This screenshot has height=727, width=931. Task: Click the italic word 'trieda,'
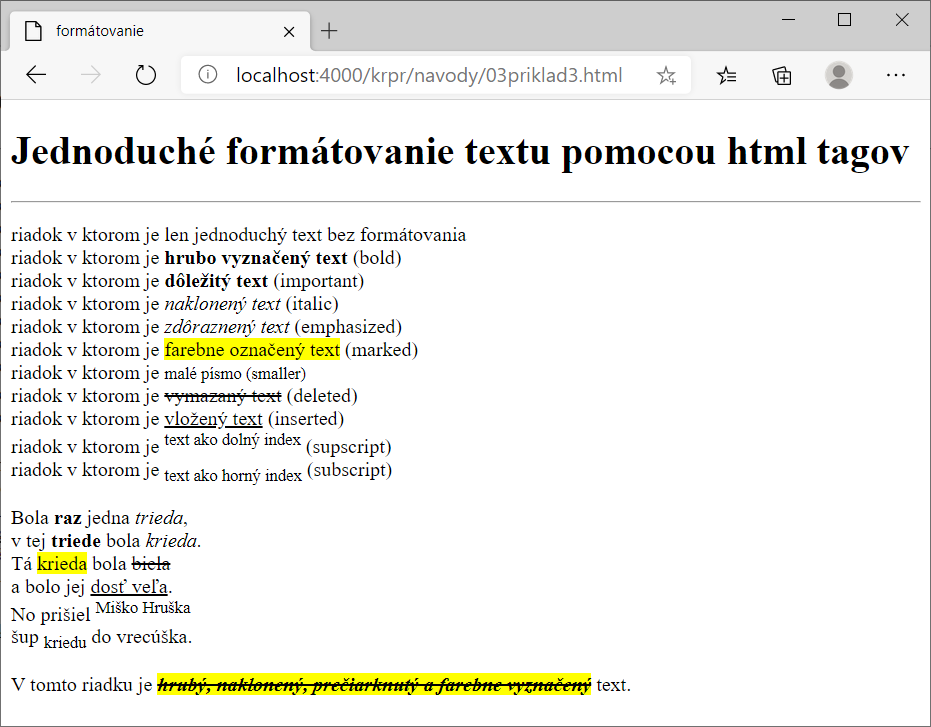tap(162, 518)
